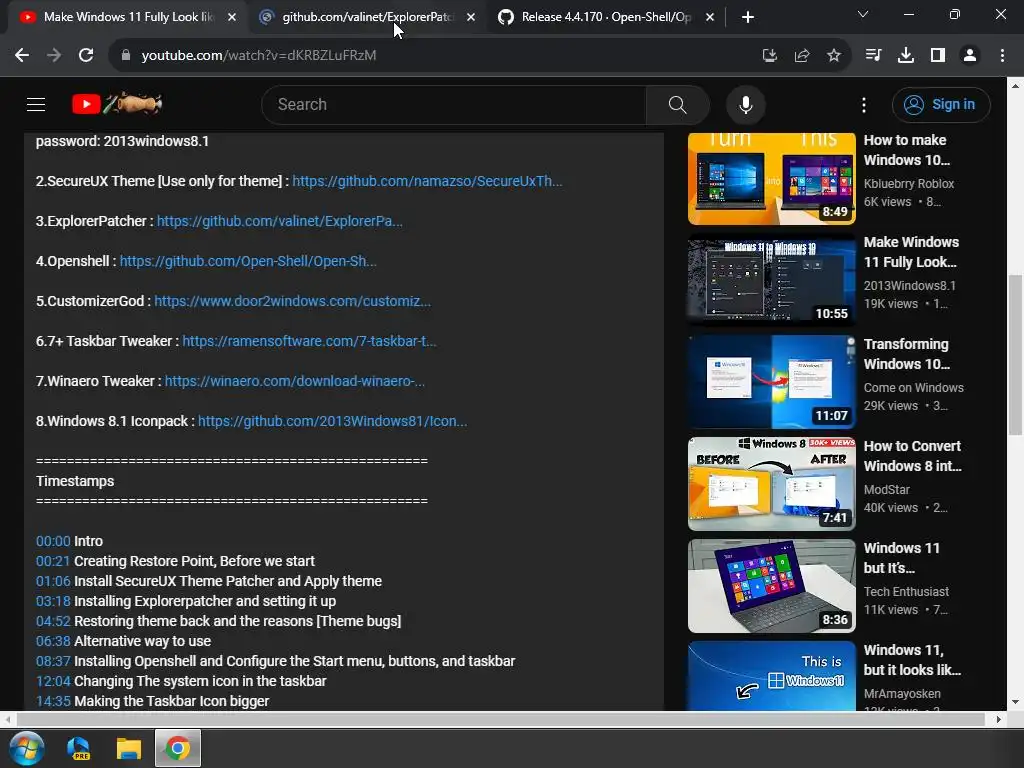Open 'How to Convert Windows 8 int...' title

click(x=912, y=456)
